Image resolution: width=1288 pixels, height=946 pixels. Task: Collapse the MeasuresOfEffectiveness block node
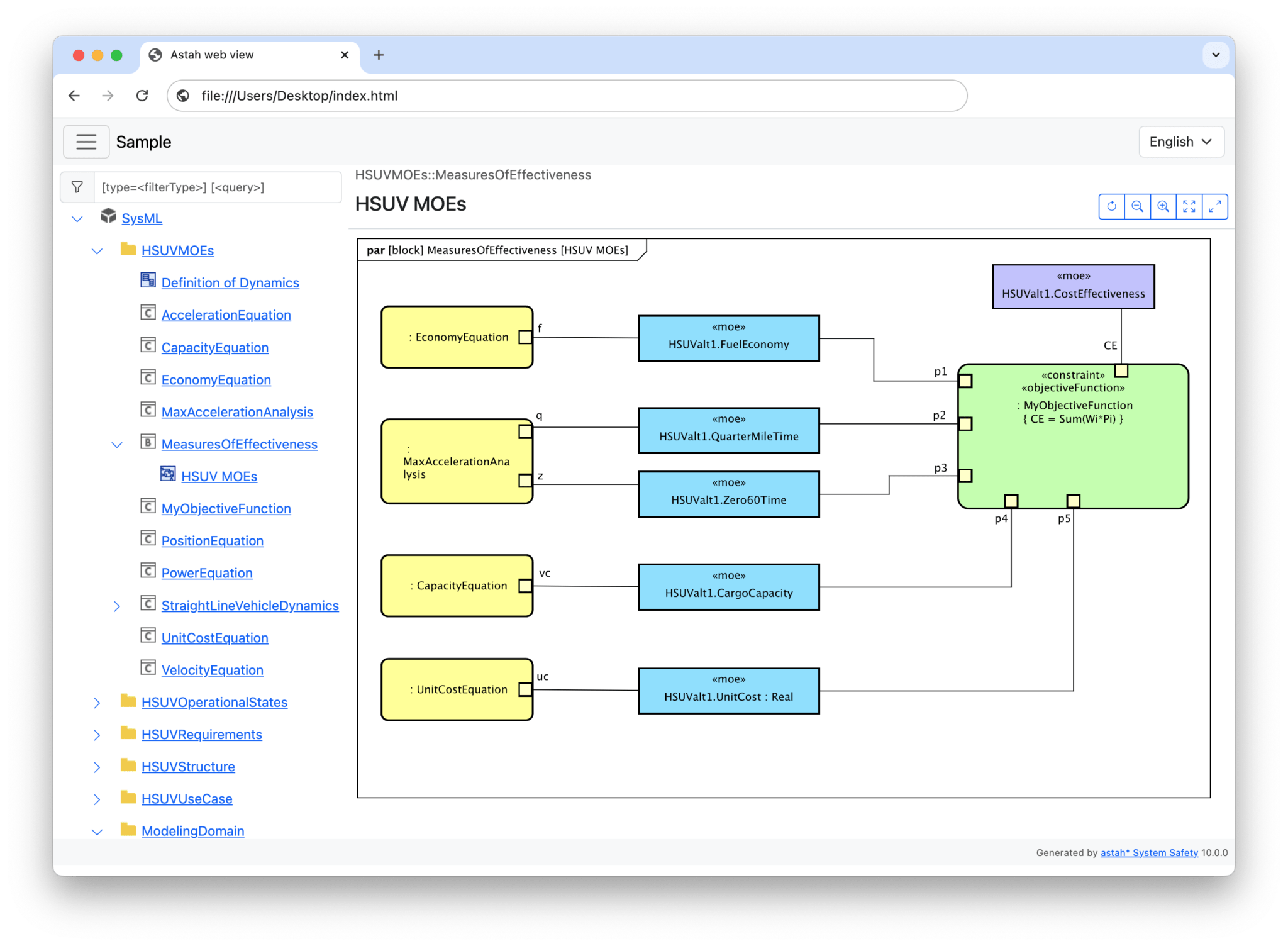tap(118, 444)
